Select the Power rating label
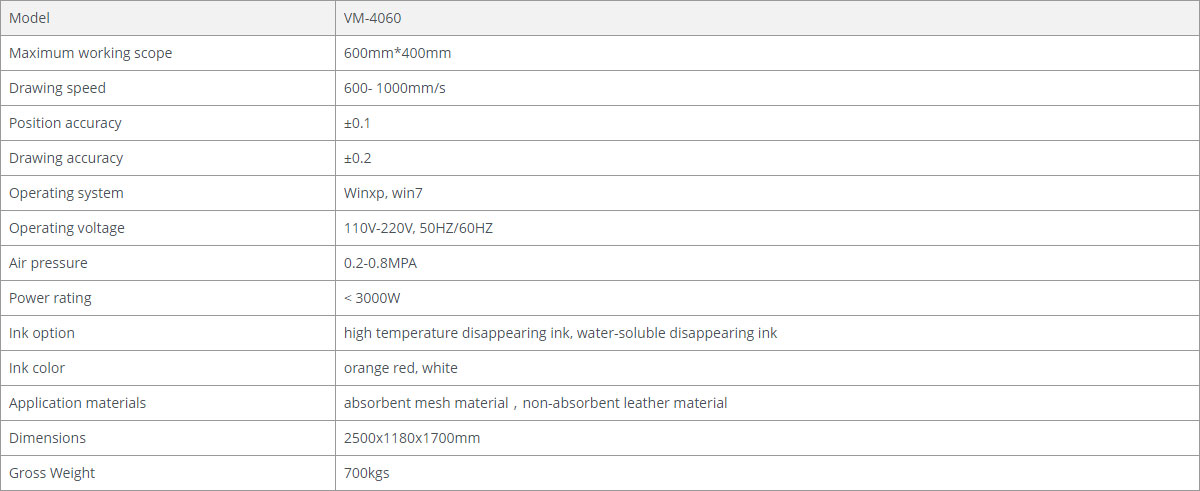 [50, 298]
